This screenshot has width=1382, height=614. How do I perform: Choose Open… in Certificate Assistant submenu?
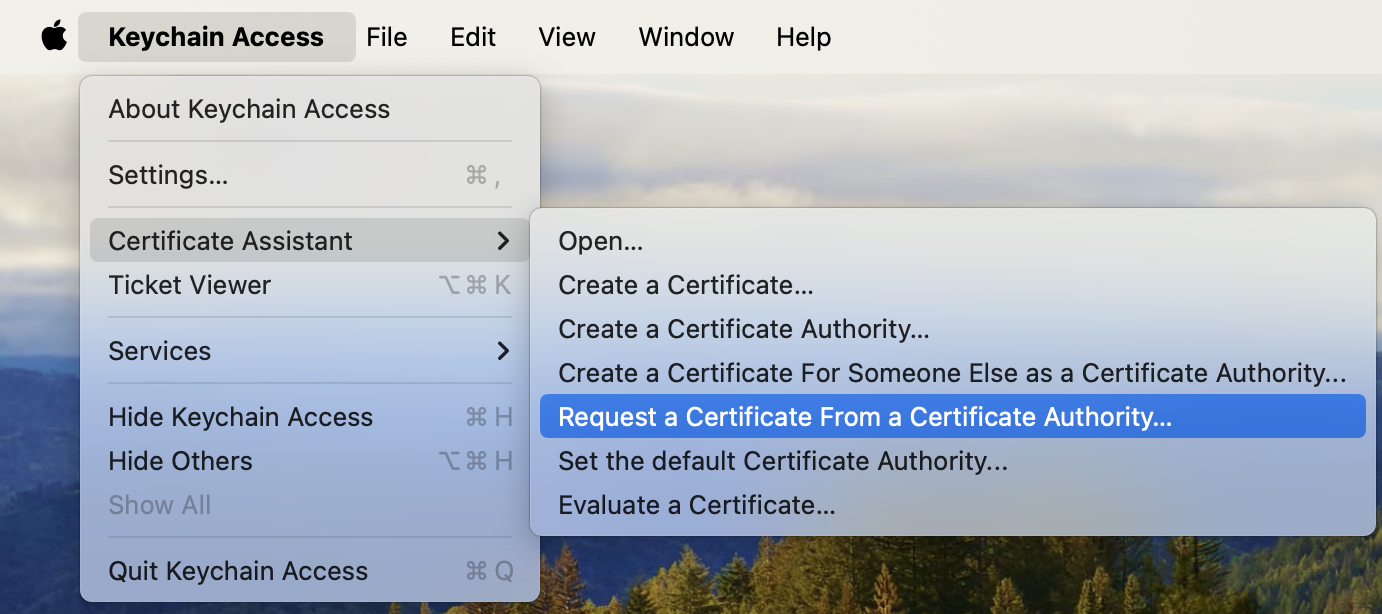pyautogui.click(x=600, y=241)
